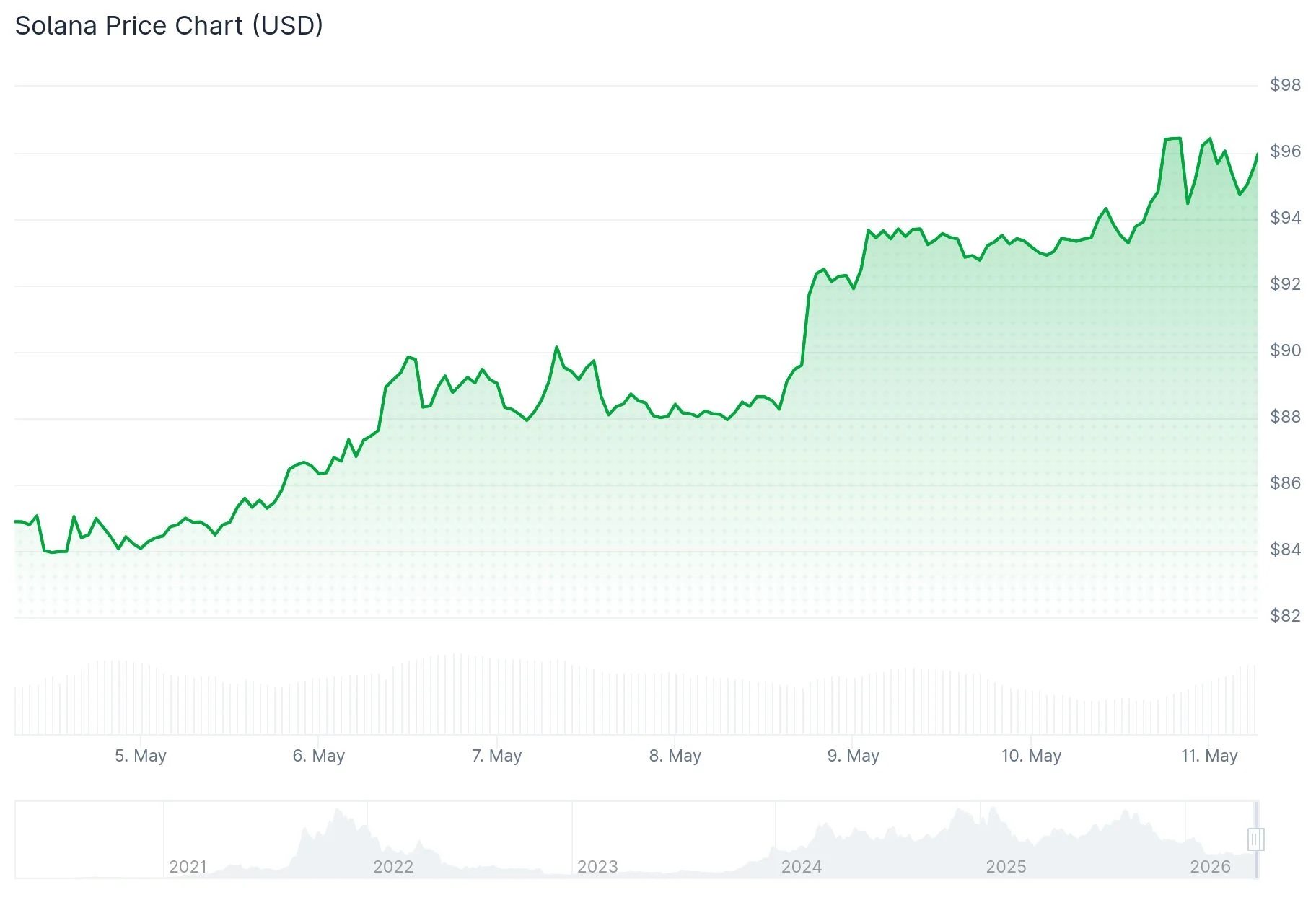Click the 2021 label in the navigator
The image size is (1316, 900).
point(188,867)
